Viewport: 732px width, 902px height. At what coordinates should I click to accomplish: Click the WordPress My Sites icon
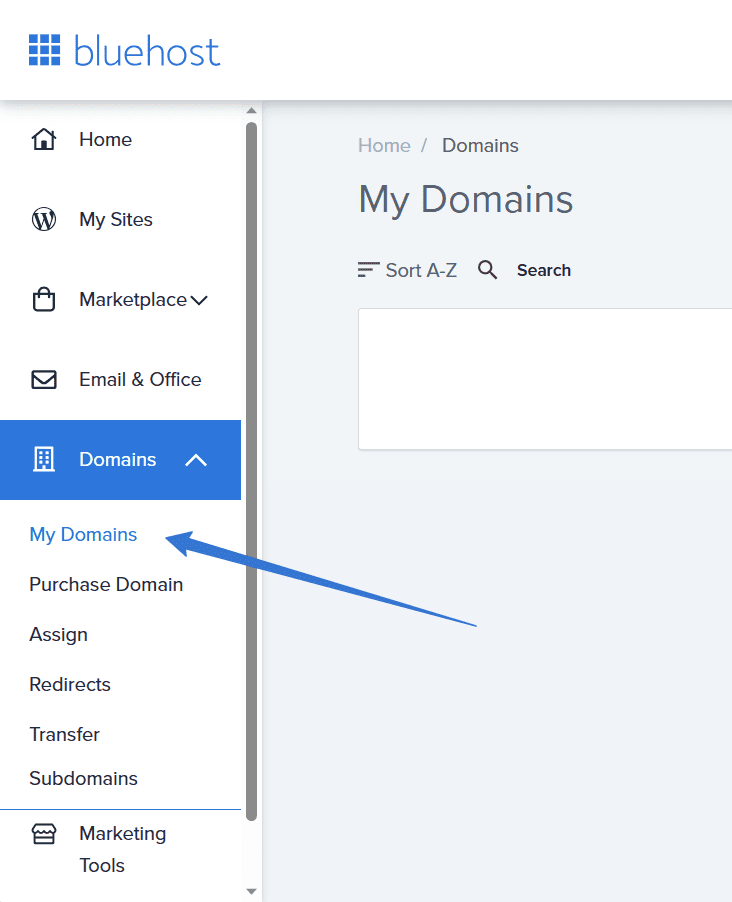pyautogui.click(x=44, y=219)
